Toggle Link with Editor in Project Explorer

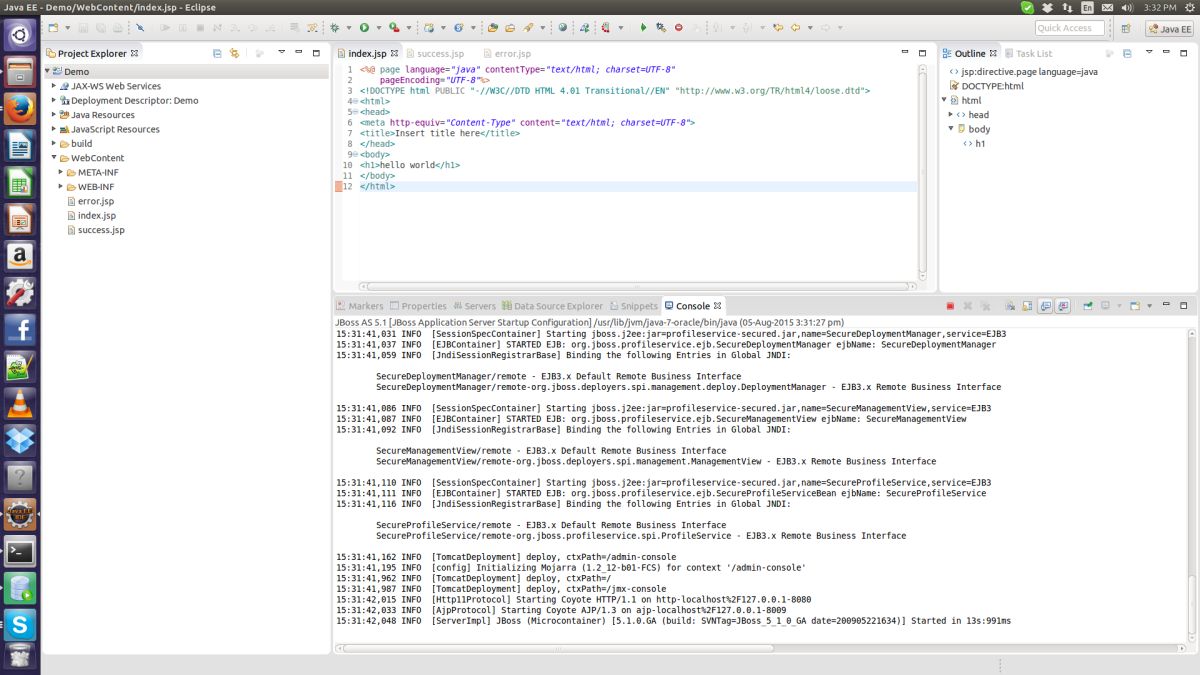coord(234,53)
